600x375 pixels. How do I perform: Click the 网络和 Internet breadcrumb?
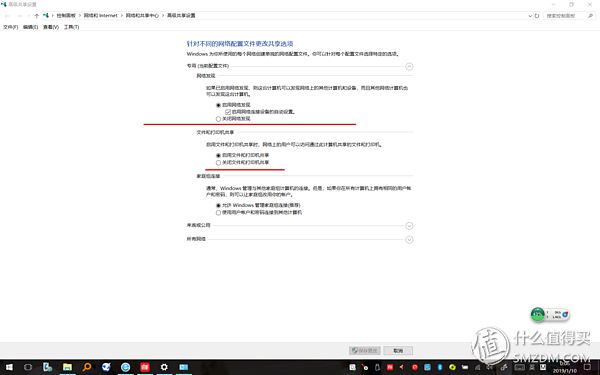[101, 16]
